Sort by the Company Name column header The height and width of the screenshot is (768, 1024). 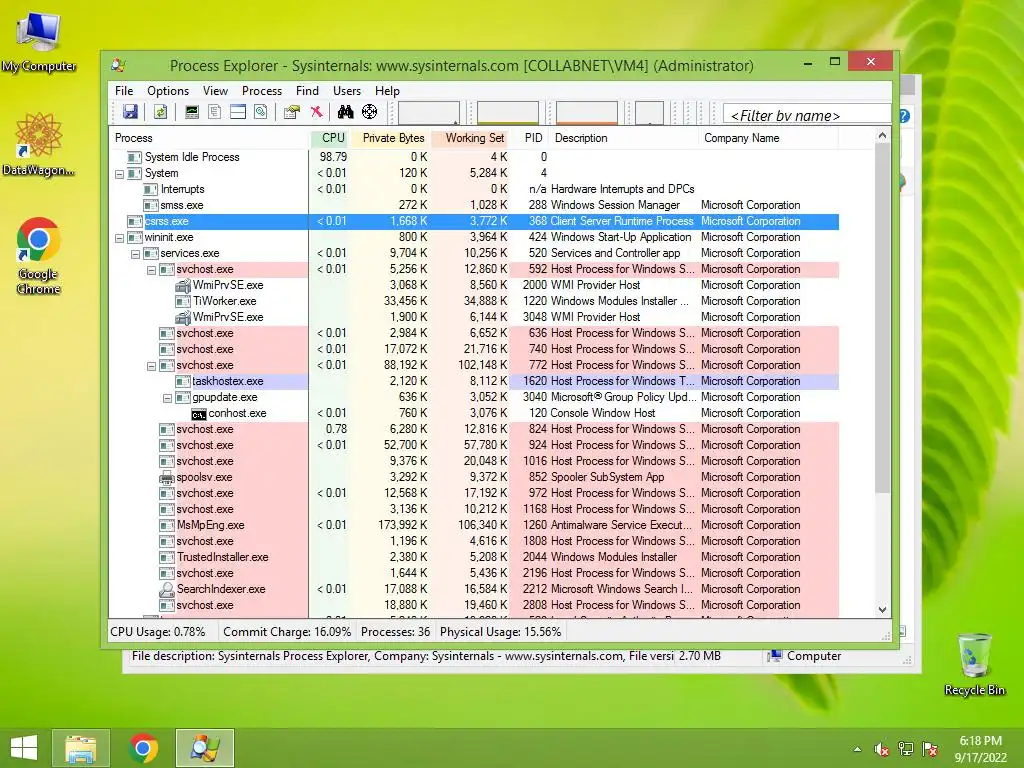[x=768, y=138]
